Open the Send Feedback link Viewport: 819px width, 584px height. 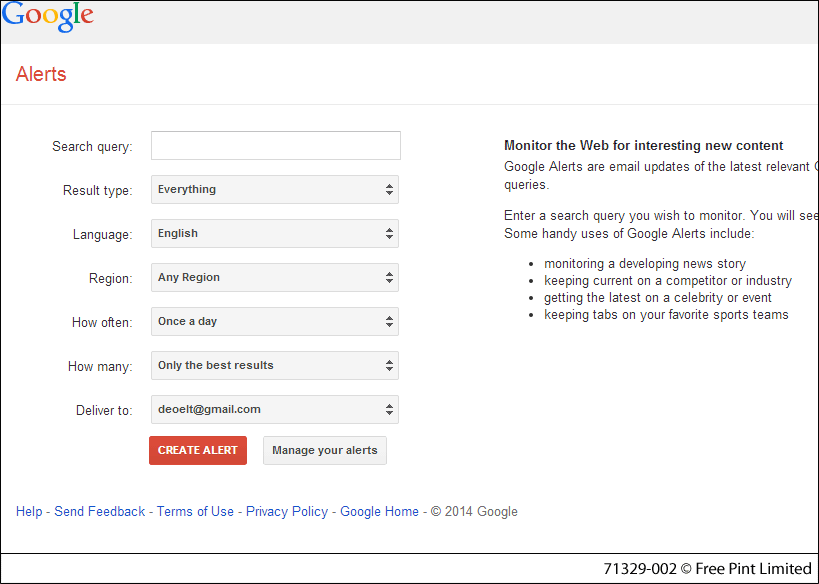(100, 511)
